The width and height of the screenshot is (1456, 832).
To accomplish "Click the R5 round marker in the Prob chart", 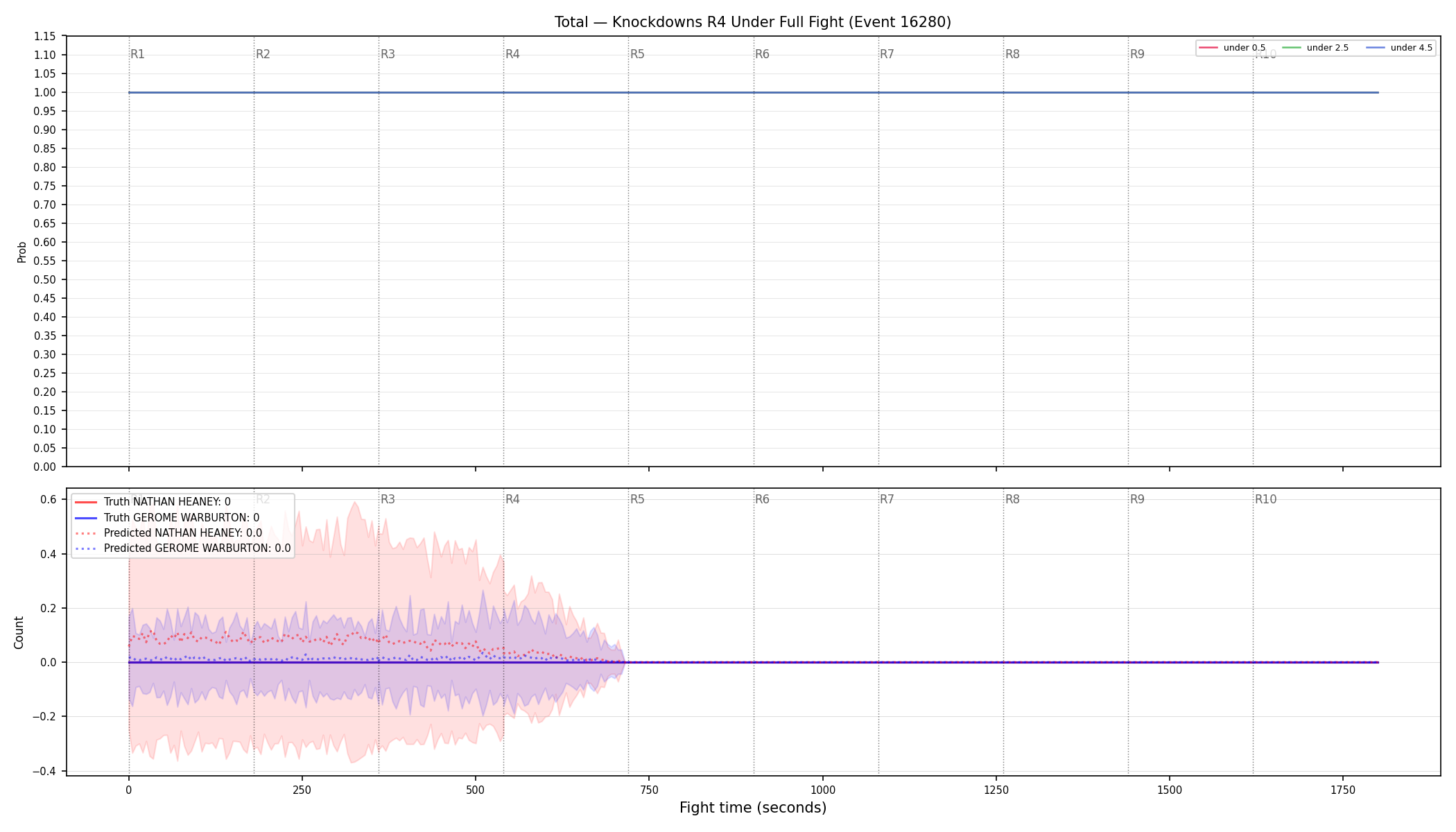I will tap(637, 54).
